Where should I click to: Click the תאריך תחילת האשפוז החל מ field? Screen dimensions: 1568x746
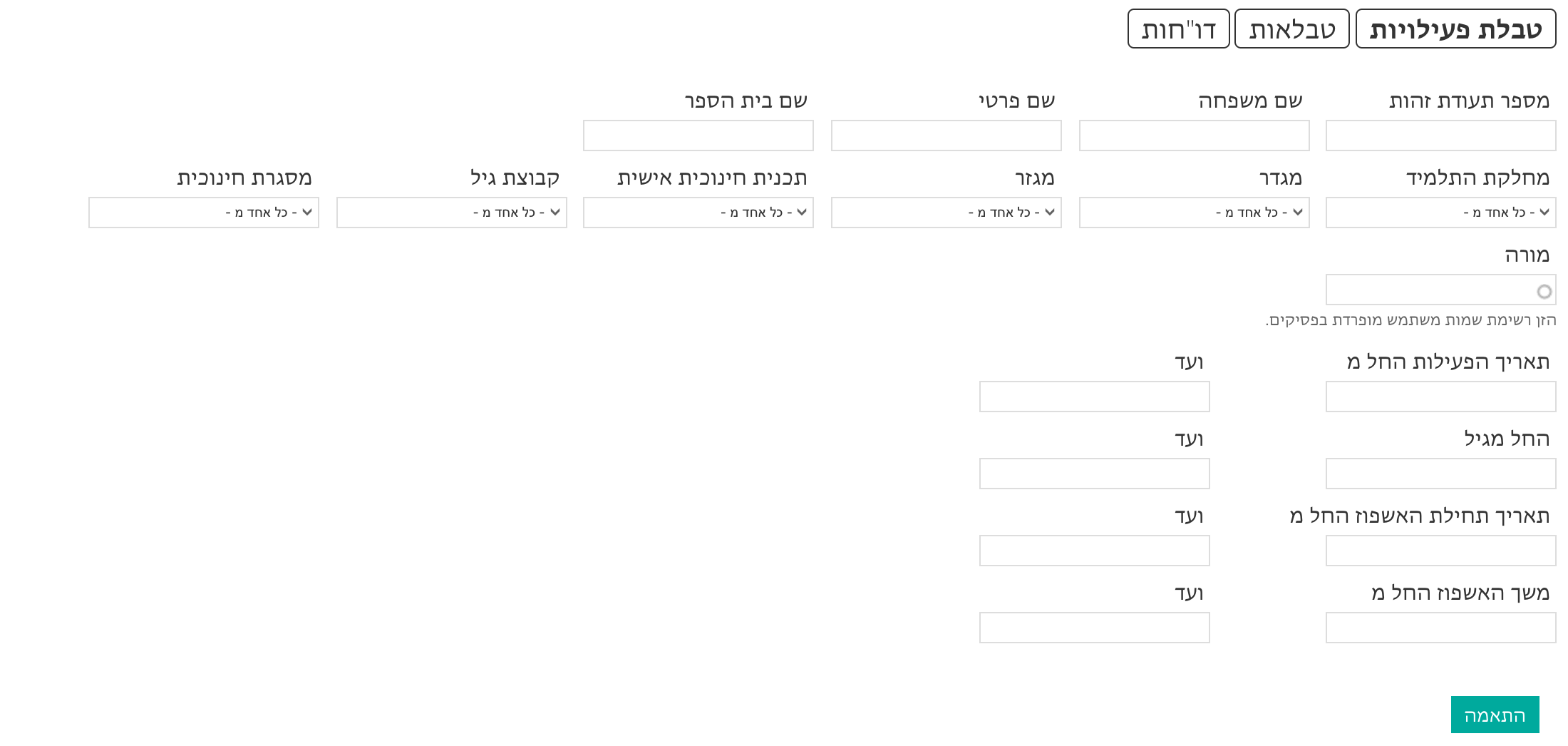pyautogui.click(x=1440, y=551)
